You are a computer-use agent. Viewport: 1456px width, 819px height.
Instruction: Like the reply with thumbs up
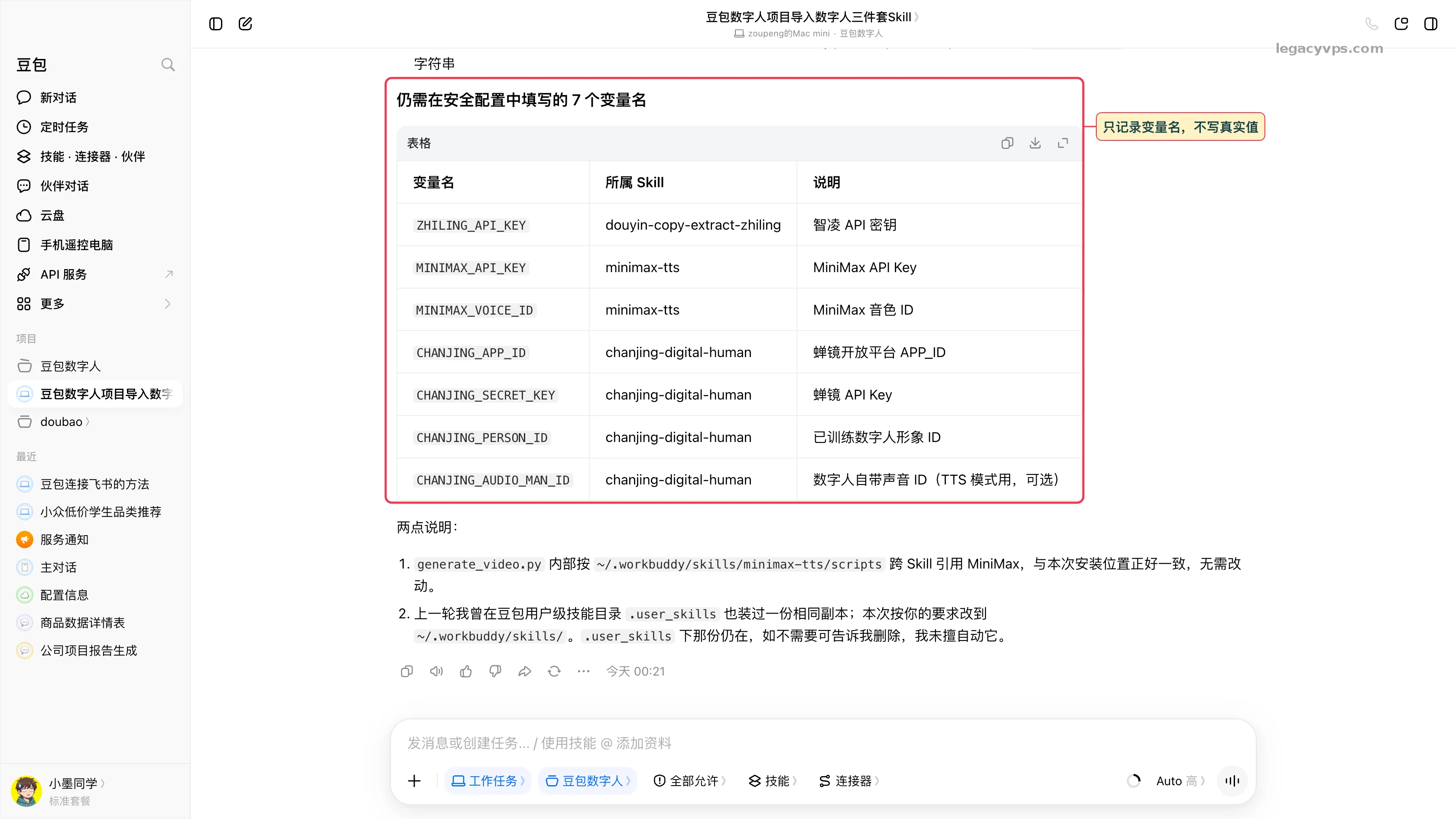(466, 671)
